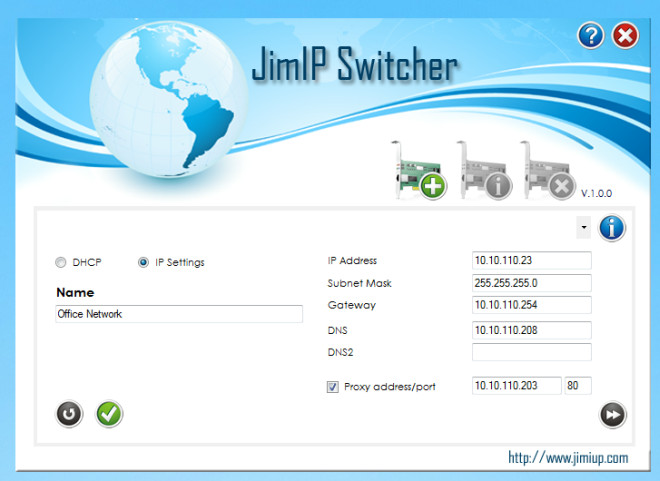Viewport: 660px width, 481px height.
Task: Delete network card profile icon
Action: tap(548, 170)
